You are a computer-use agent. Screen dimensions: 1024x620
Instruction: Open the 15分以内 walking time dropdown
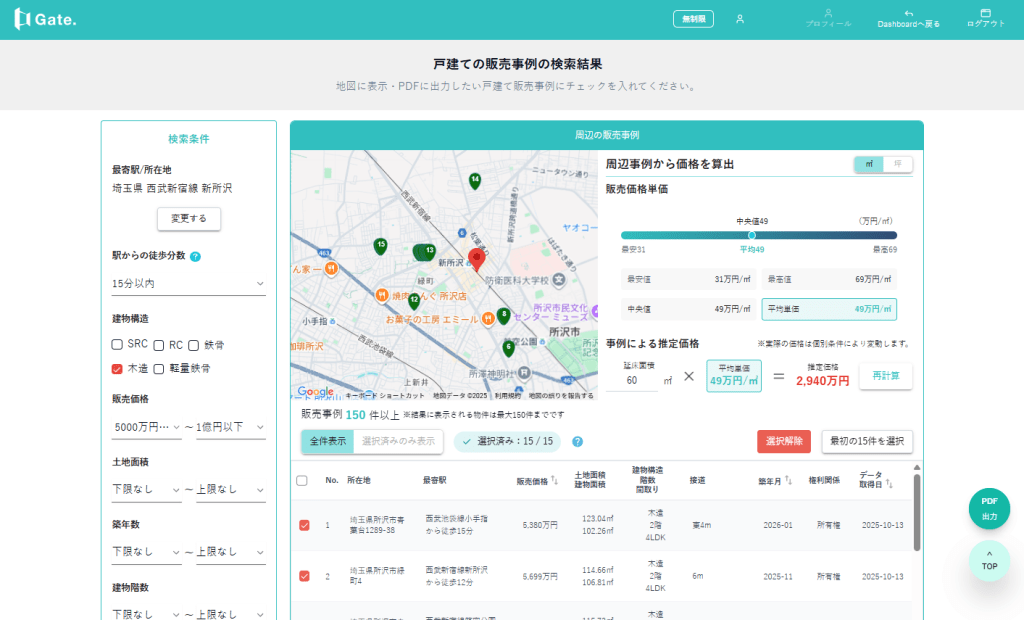coord(188,284)
